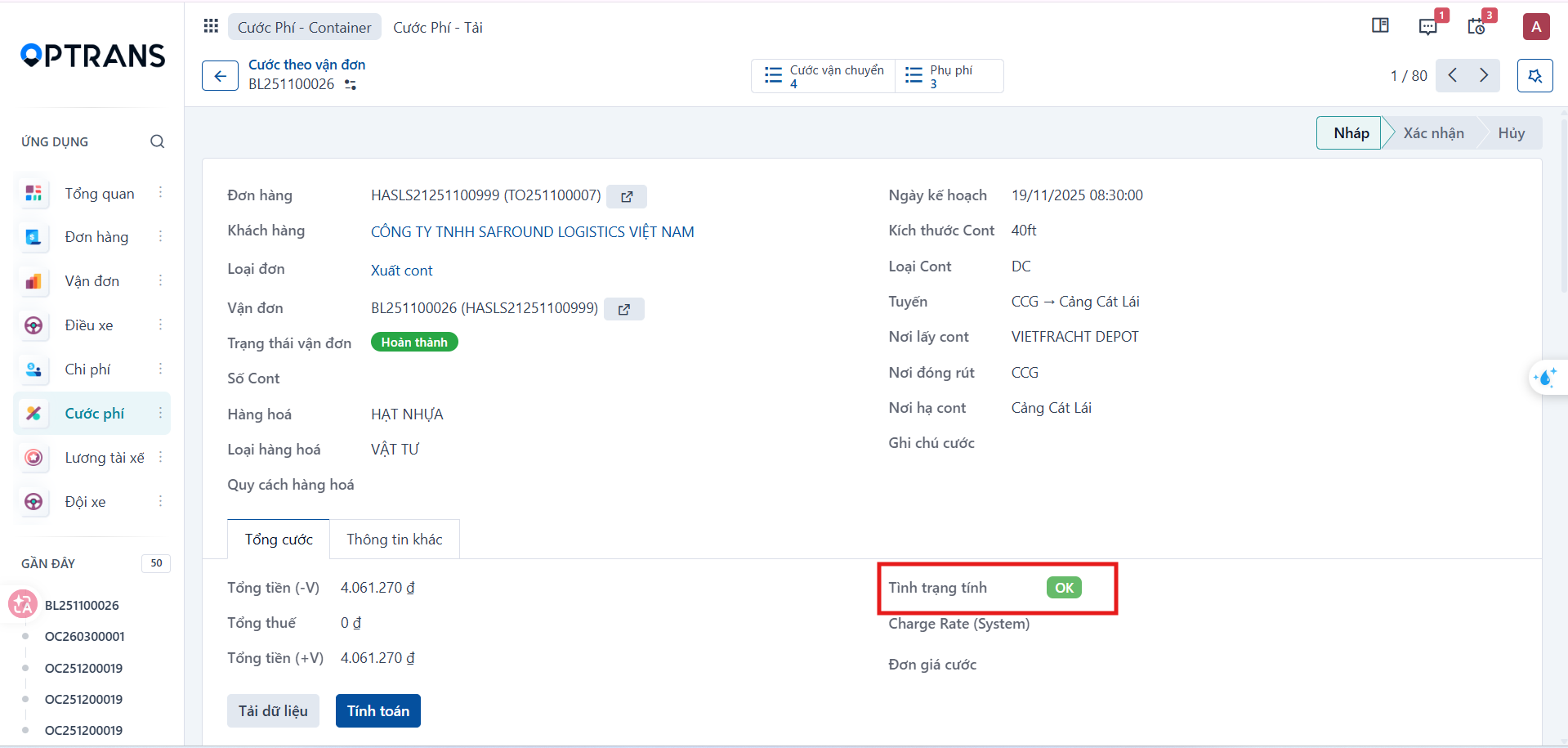Open the split-view layout icon in top bar

[1380, 25]
